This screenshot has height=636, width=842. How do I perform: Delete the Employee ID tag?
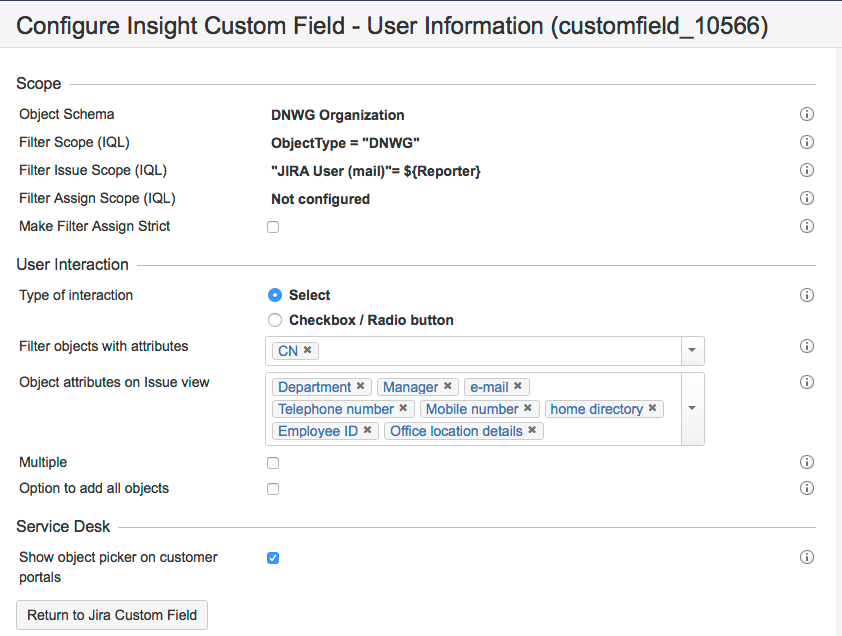click(367, 431)
